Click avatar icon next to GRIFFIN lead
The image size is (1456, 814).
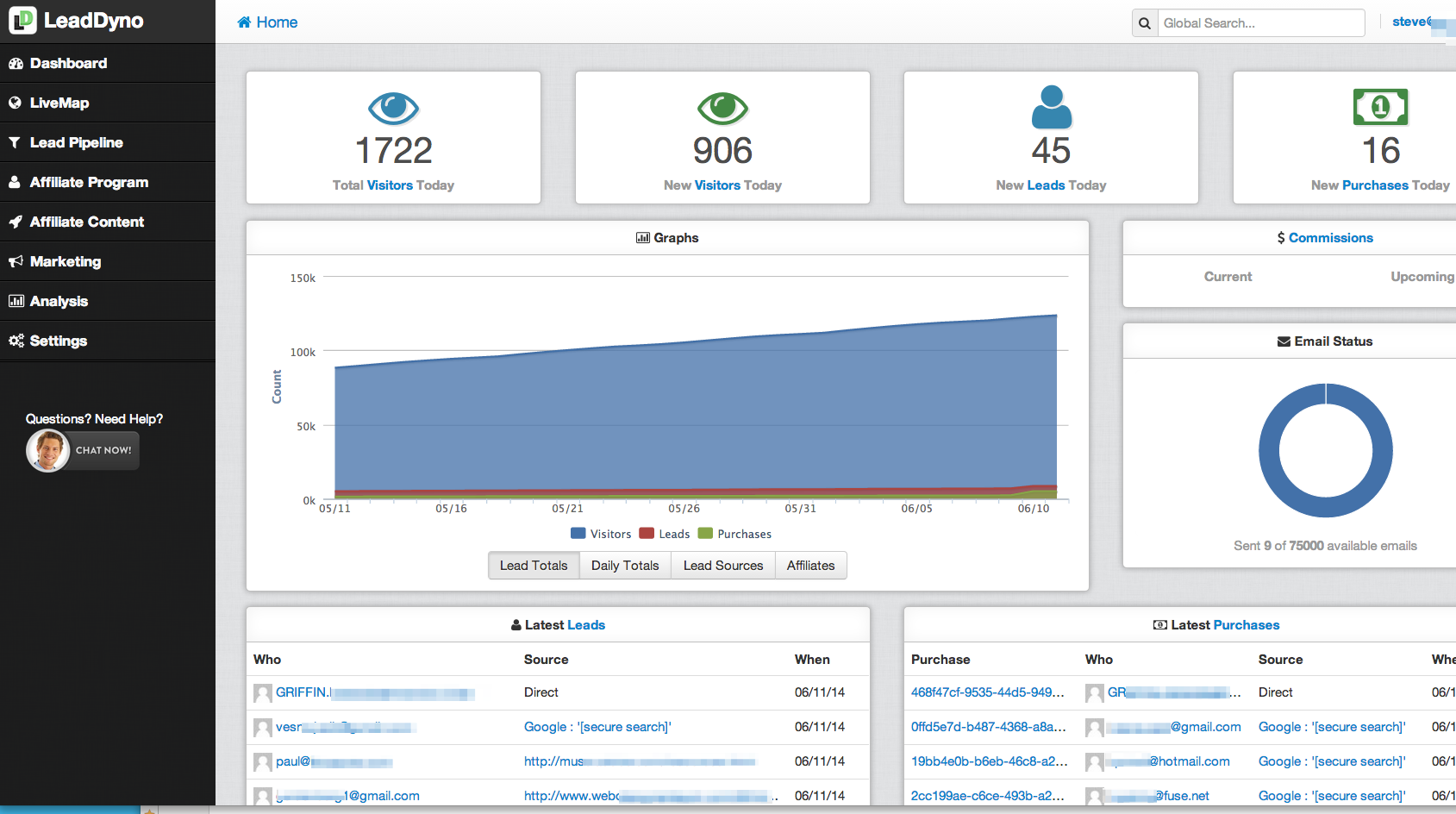pyautogui.click(x=263, y=693)
